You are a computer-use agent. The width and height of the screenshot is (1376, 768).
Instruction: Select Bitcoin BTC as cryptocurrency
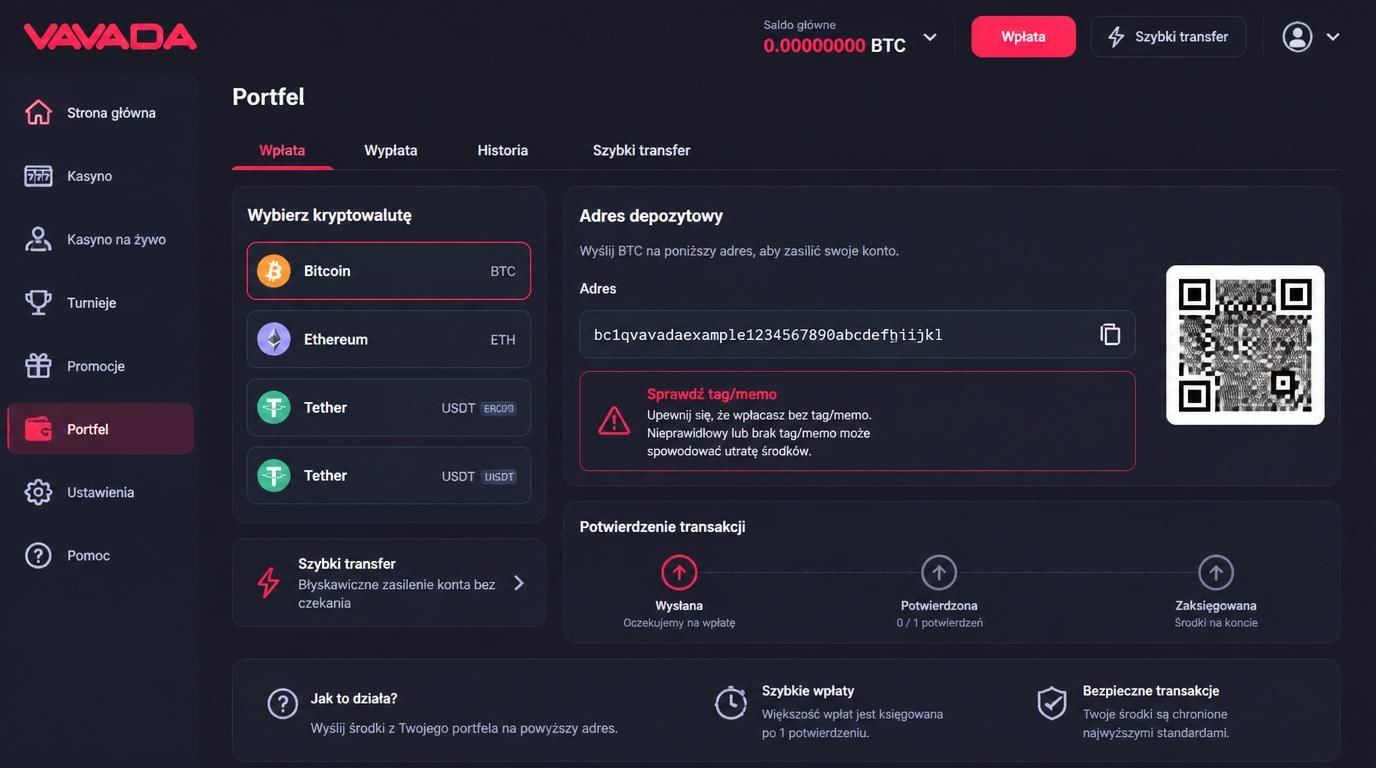point(389,271)
